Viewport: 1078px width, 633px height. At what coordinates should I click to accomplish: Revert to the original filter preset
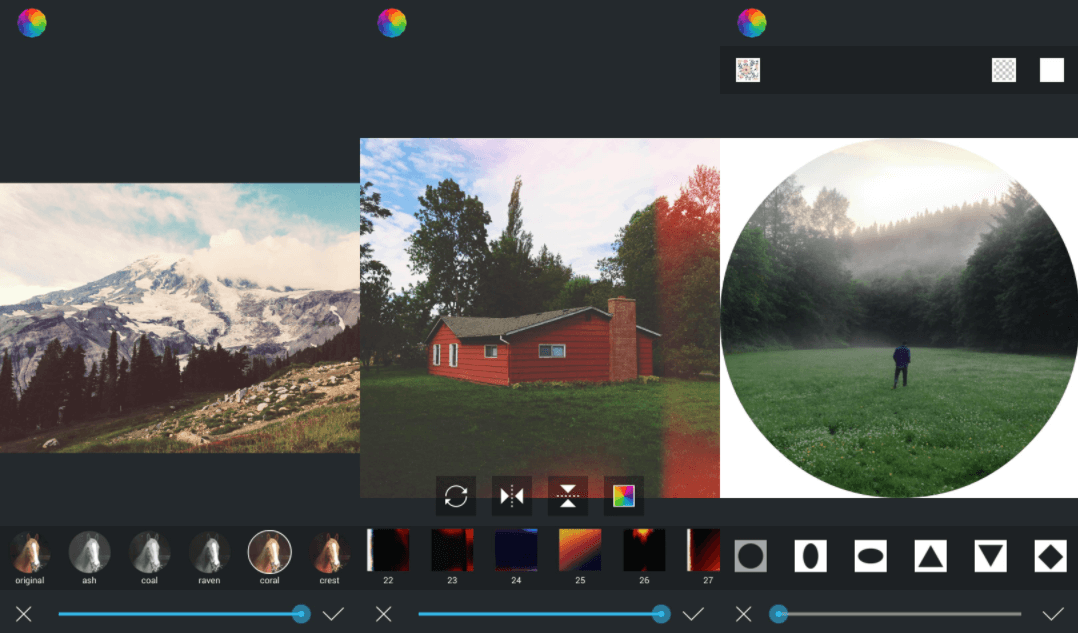pyautogui.click(x=29, y=553)
